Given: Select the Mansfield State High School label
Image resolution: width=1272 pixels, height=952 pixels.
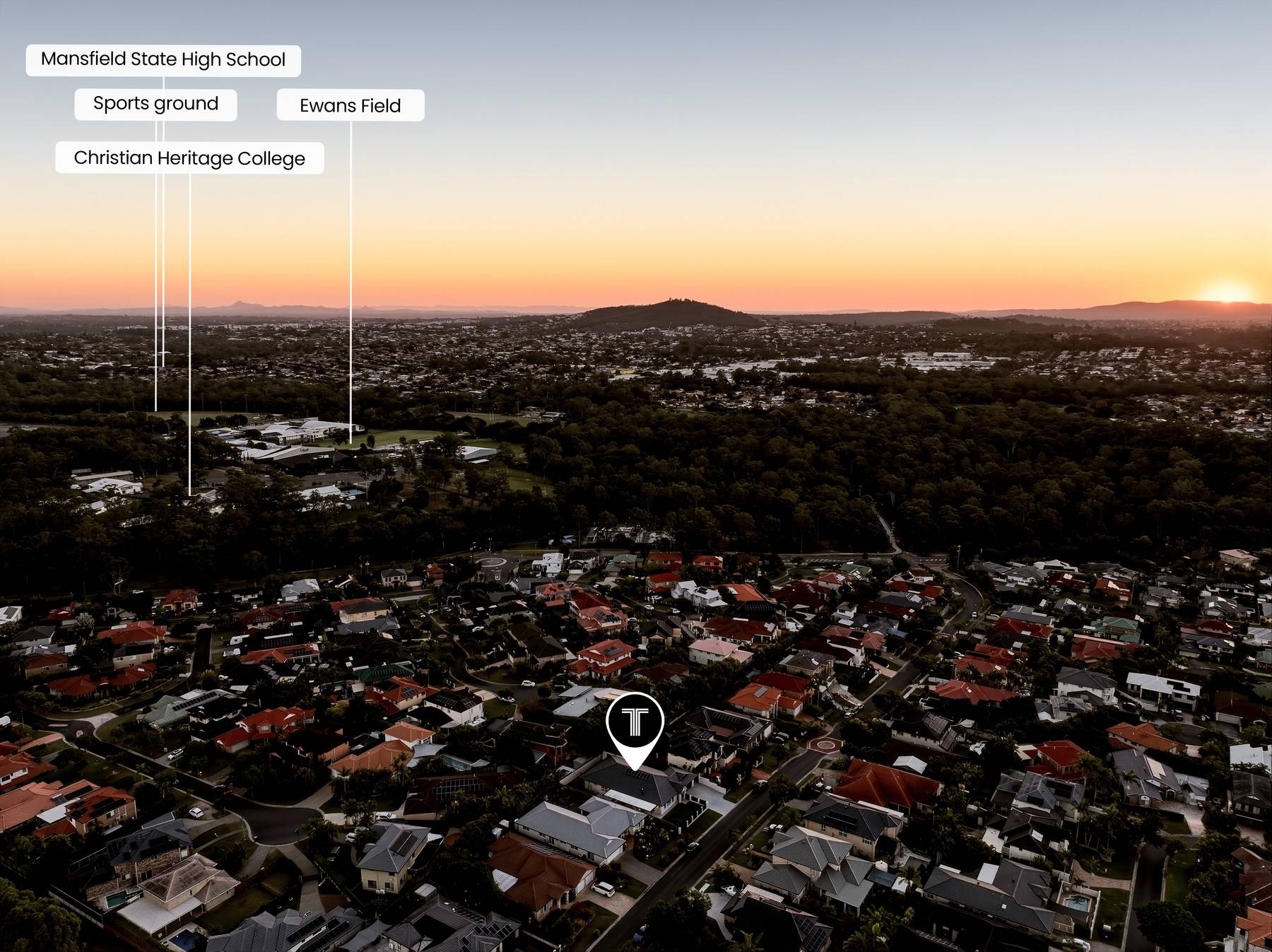Looking at the screenshot, I should coord(163,60).
